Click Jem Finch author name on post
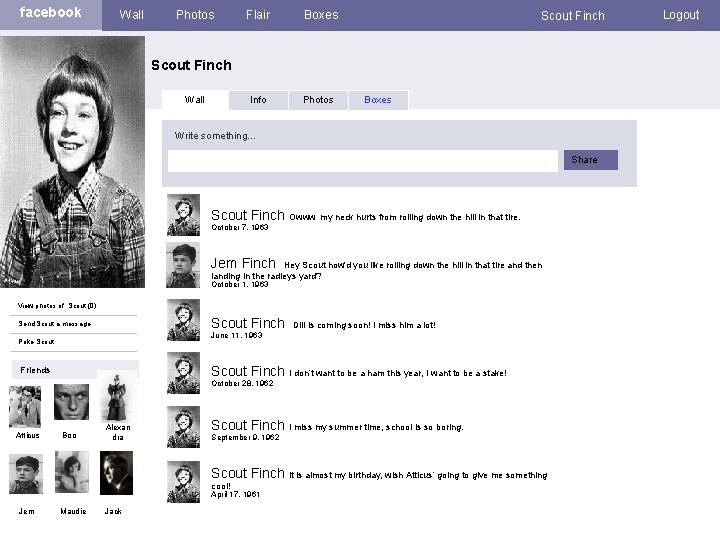Image resolution: width=720 pixels, height=540 pixels. click(x=243, y=263)
